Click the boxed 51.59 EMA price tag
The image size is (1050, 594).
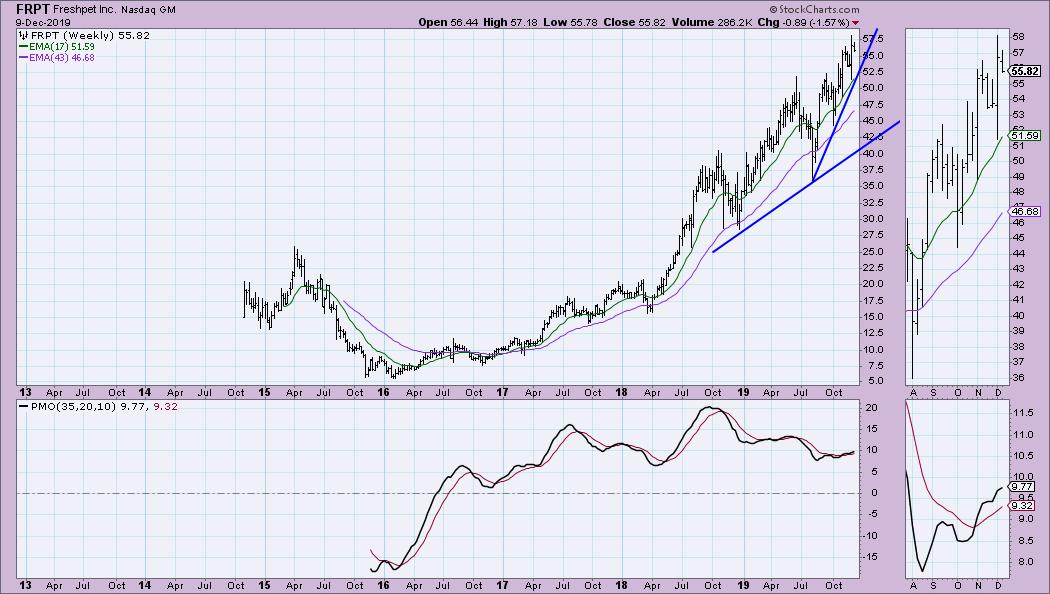click(1025, 136)
